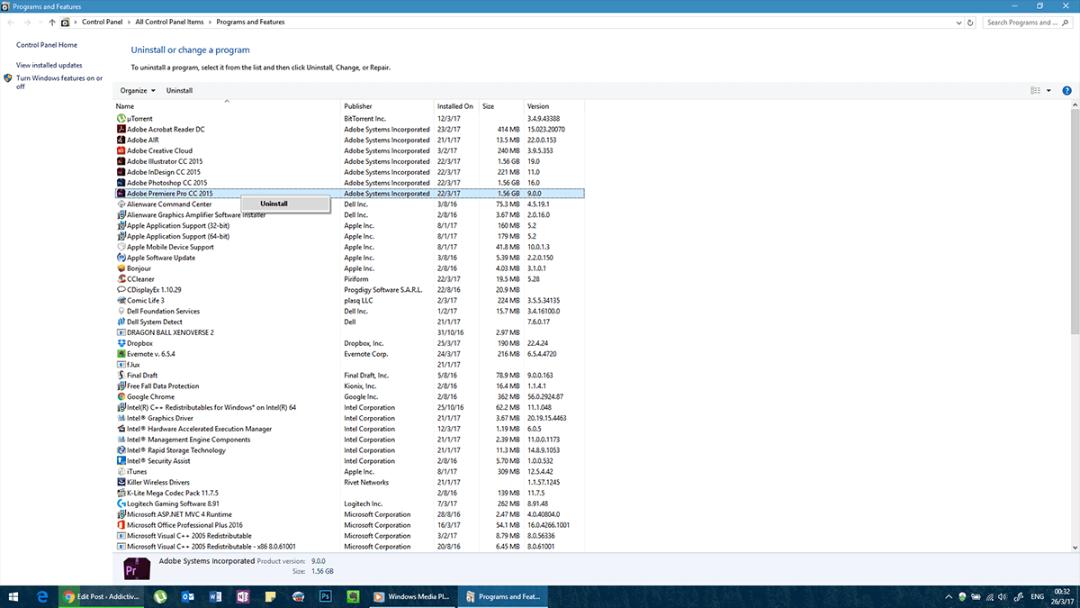The height and width of the screenshot is (608, 1080).
Task: Sort by the Name column header
Action: click(227, 106)
